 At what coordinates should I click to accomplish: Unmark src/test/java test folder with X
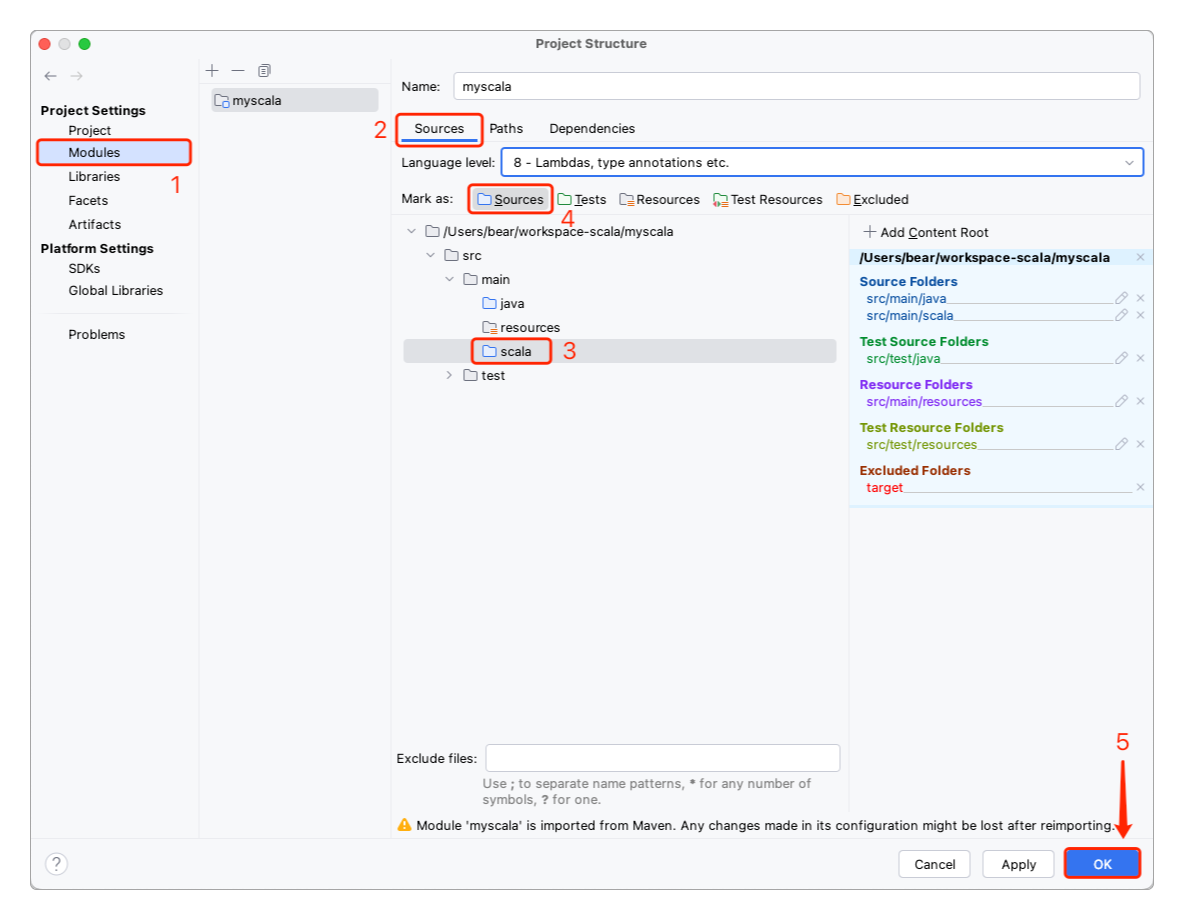click(1140, 358)
